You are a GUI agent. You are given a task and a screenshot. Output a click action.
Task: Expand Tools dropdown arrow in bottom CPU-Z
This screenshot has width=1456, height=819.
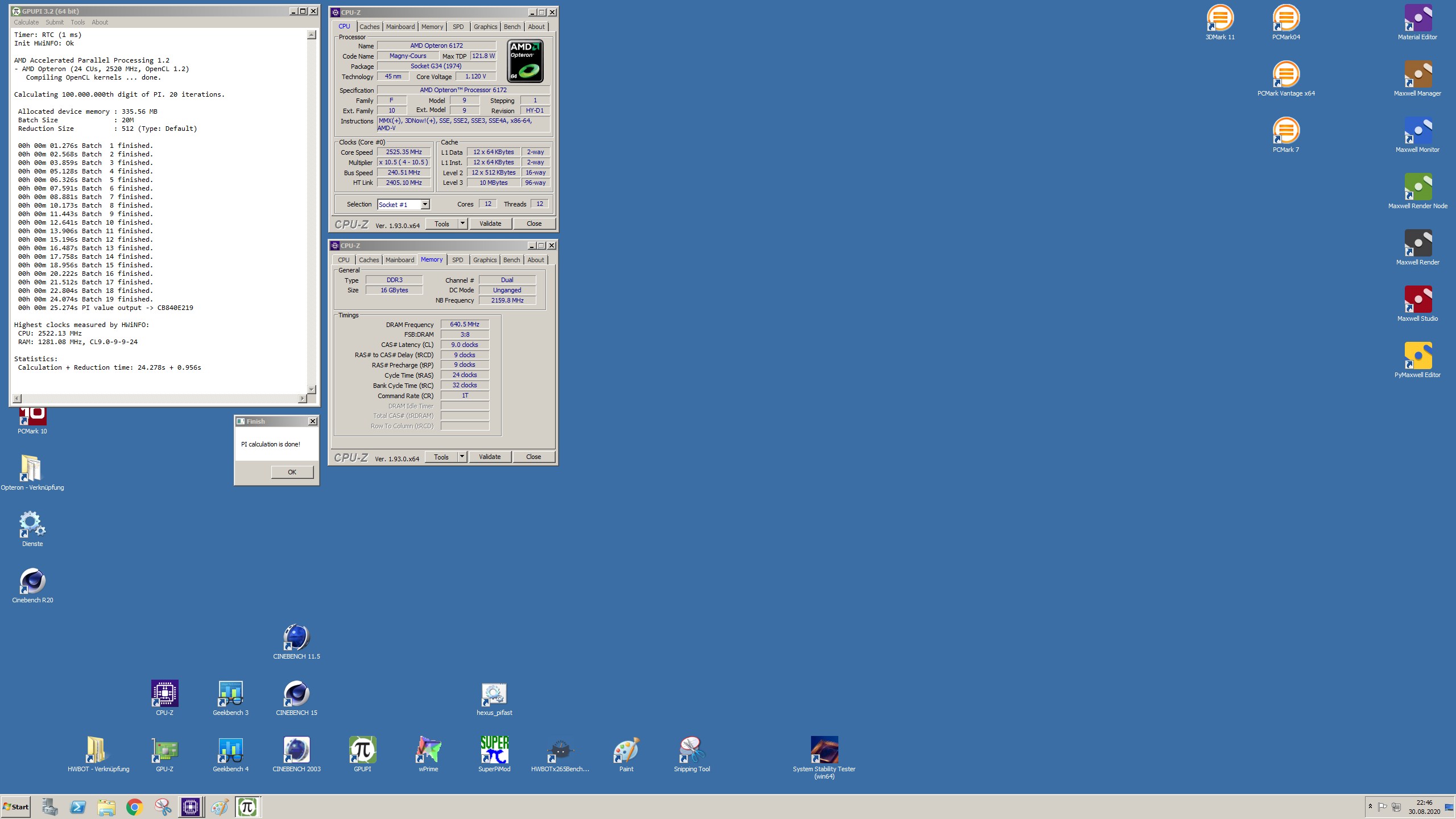click(462, 457)
